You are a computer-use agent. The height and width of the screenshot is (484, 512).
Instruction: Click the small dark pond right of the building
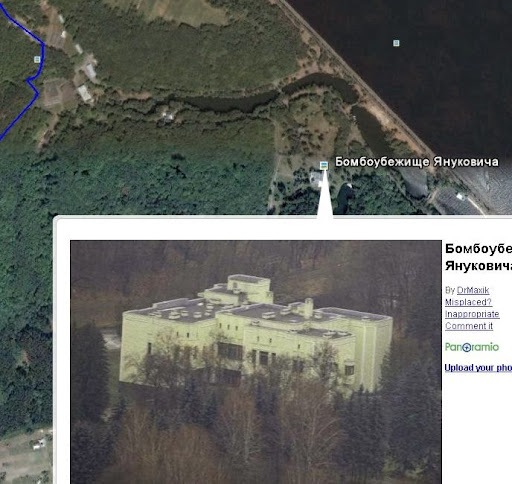(x=344, y=197)
